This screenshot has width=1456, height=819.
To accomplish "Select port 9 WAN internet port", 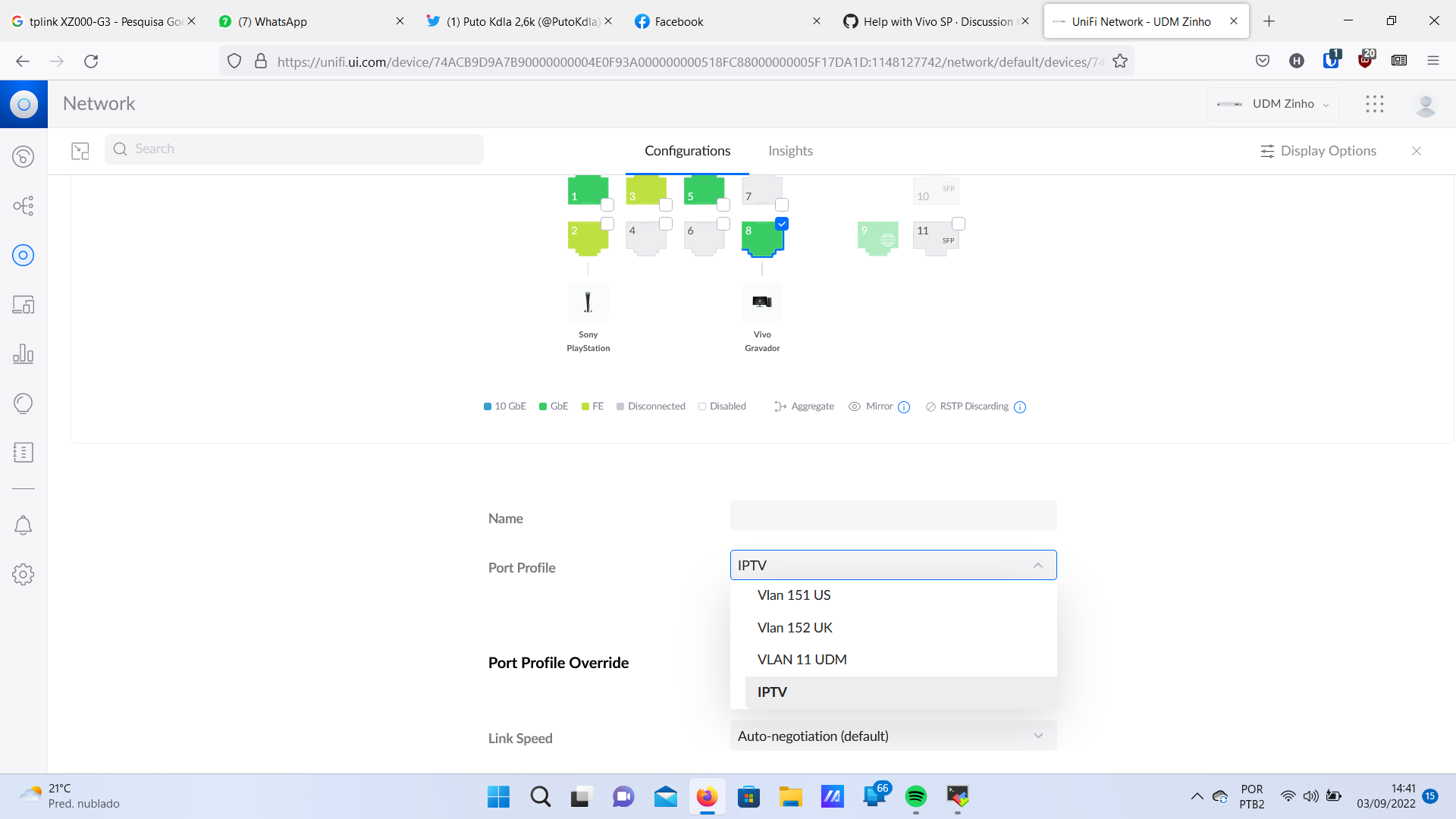I will [x=878, y=238].
